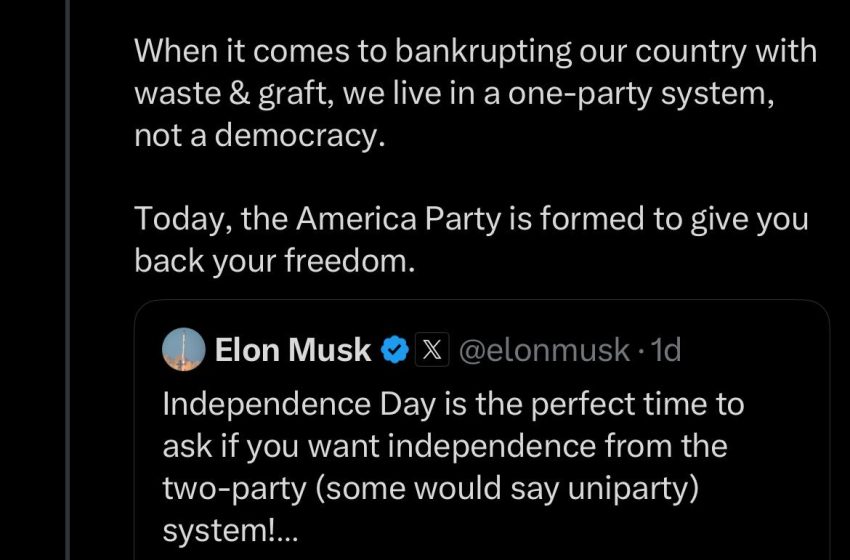Click the blank gap between the two main paragraphs
This screenshot has height=560, width=850.
pos(450,177)
